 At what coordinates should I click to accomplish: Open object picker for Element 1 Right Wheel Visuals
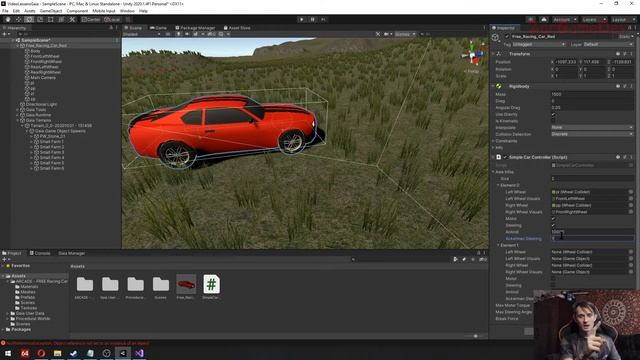pyautogui.click(x=631, y=272)
